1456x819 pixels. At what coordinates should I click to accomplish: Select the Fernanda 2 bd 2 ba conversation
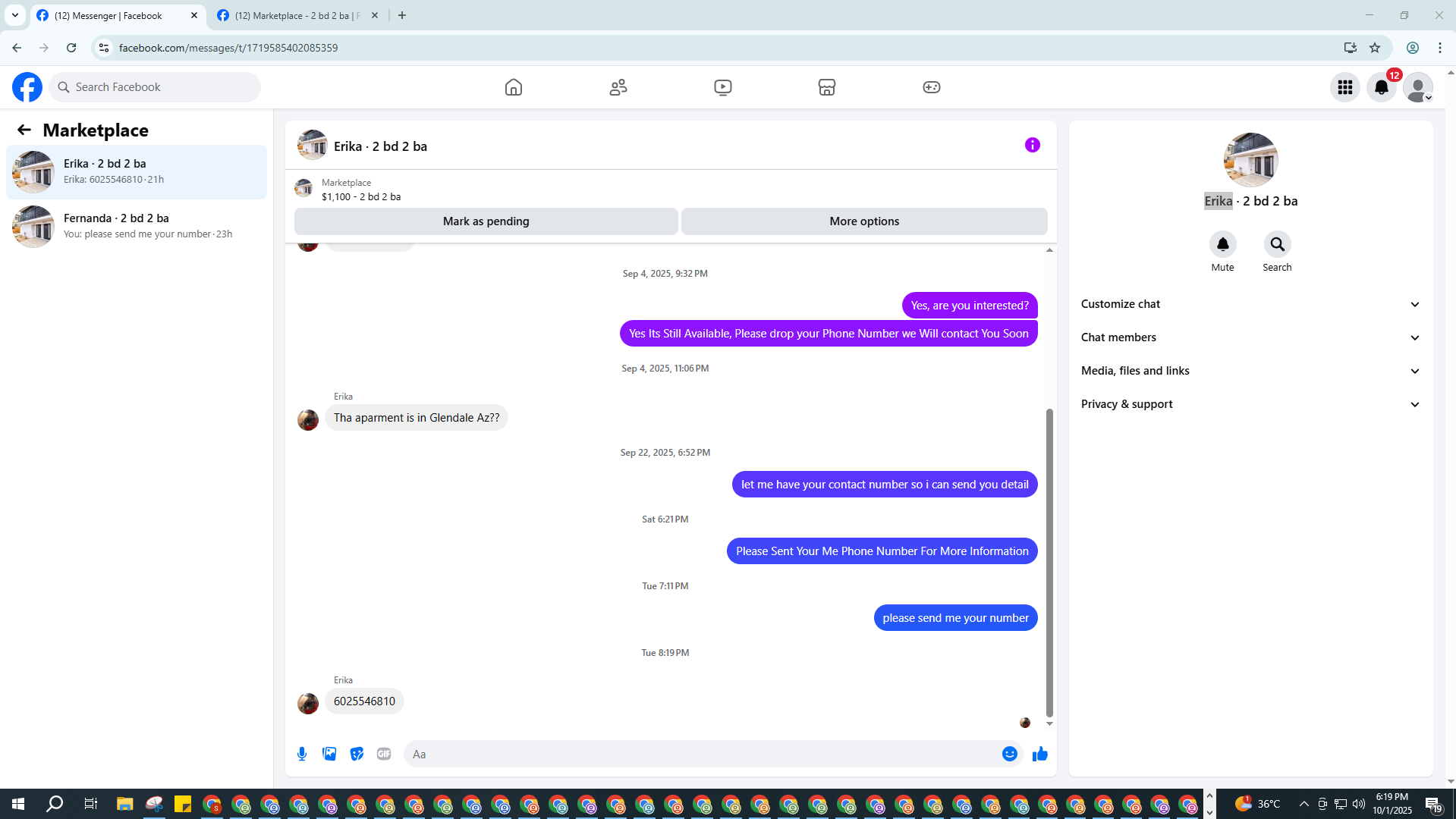[x=137, y=227]
